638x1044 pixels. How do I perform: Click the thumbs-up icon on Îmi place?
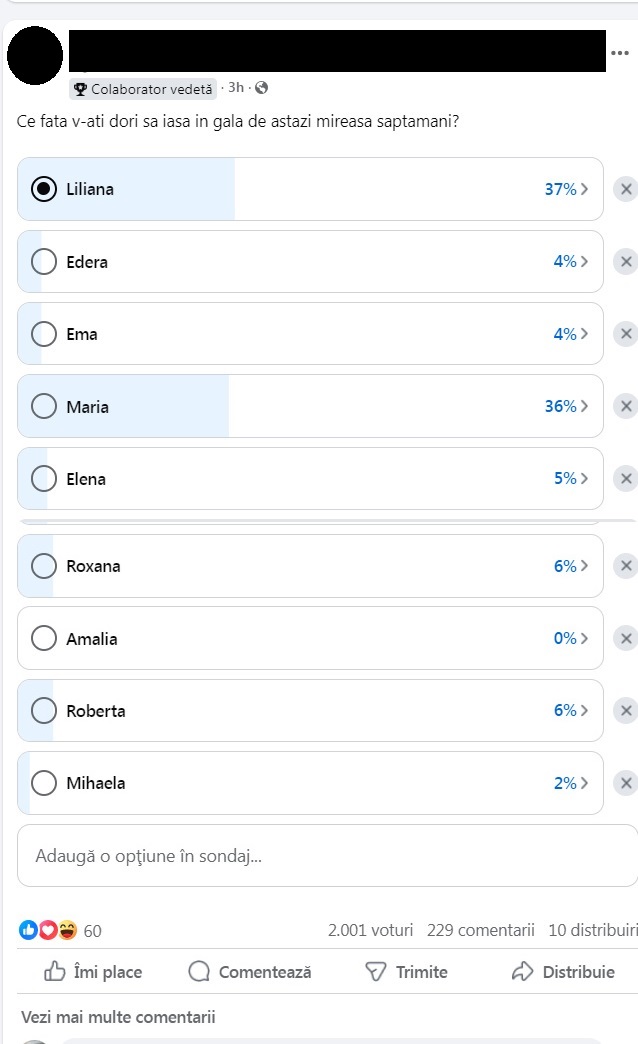[x=55, y=971]
